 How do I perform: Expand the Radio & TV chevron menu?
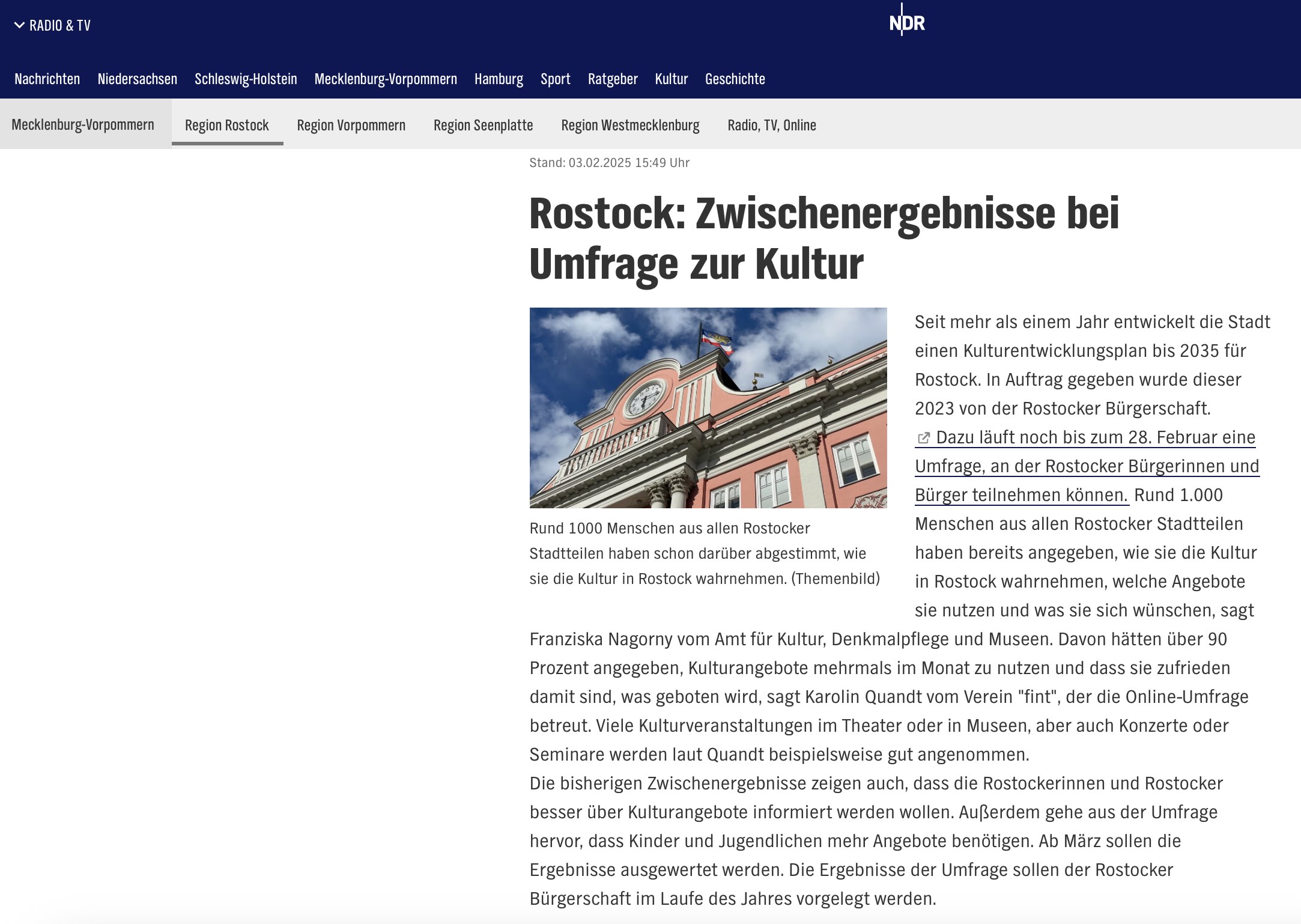point(52,25)
